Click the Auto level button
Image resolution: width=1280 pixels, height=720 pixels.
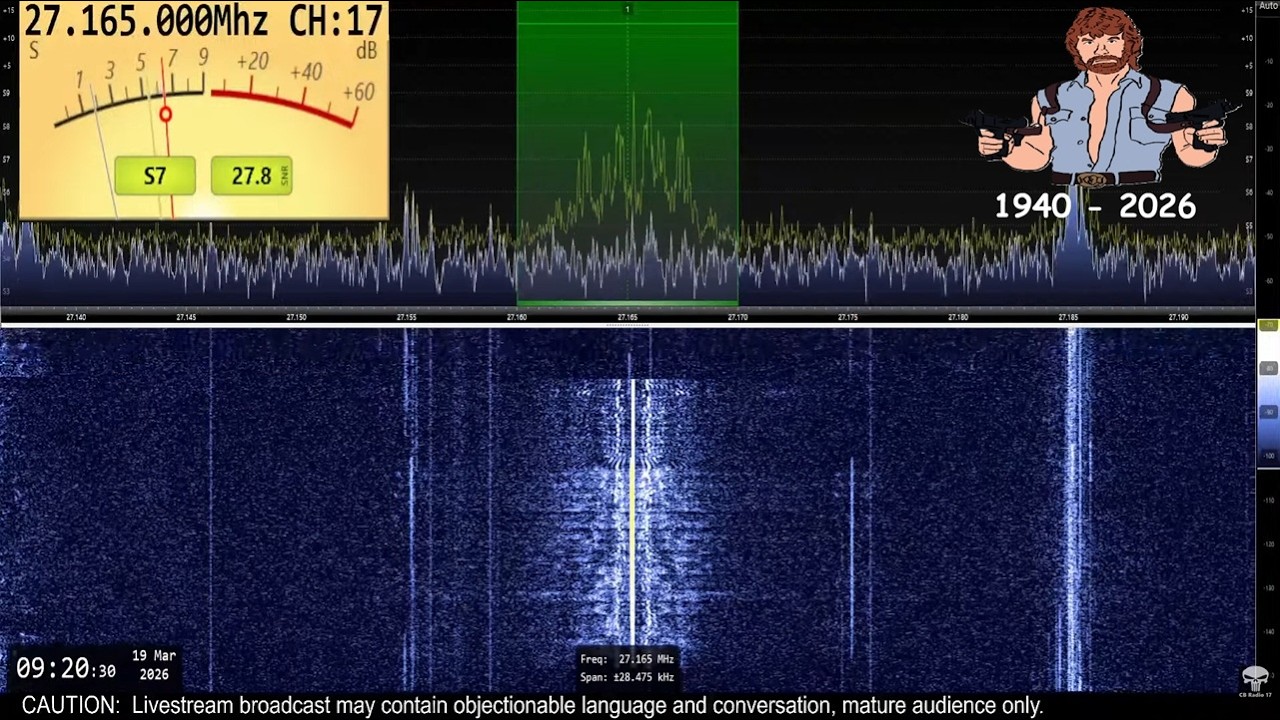point(1268,6)
